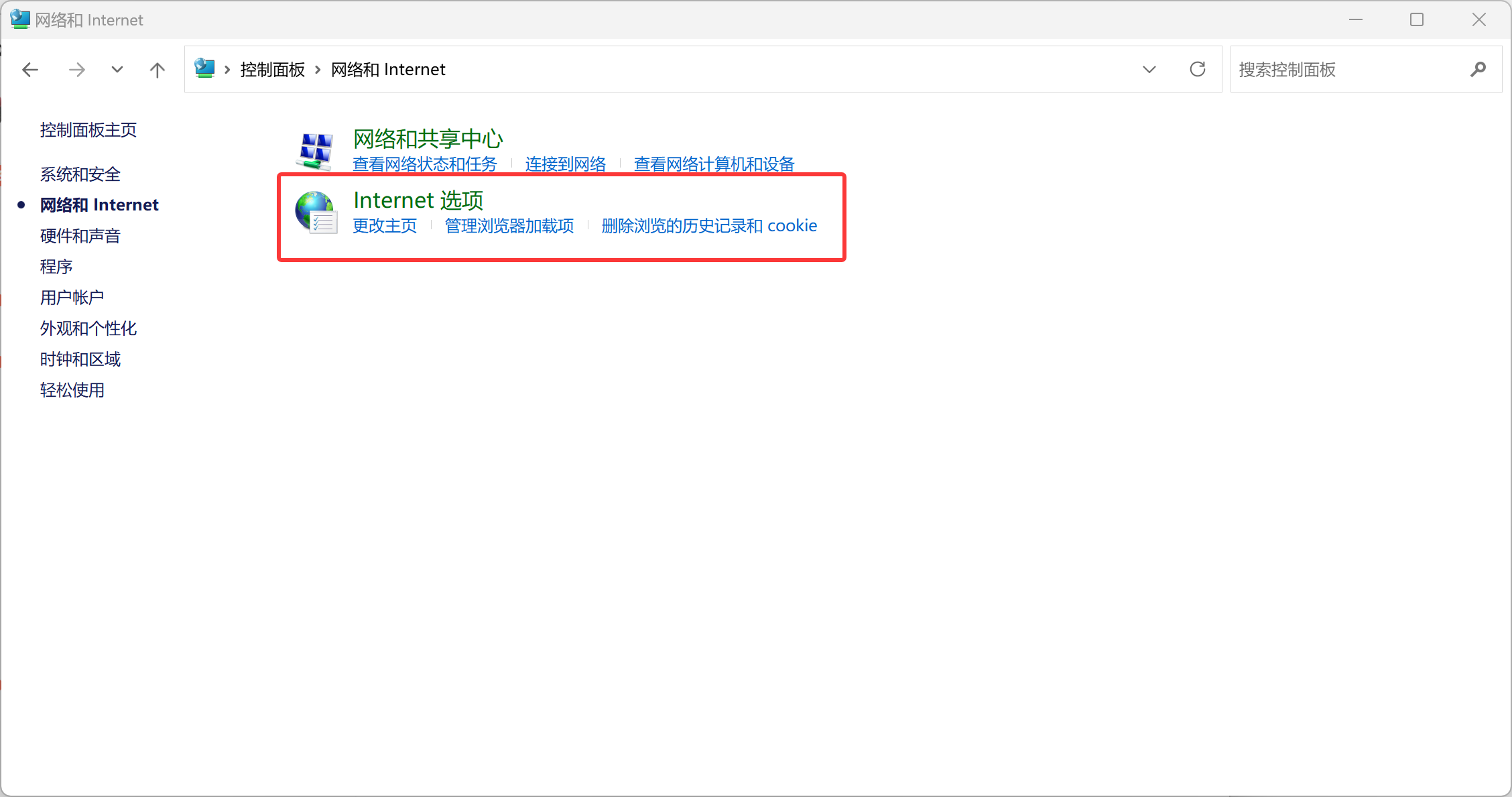Click the 连接到网络 link
This screenshot has width=1512, height=797.
tap(565, 164)
